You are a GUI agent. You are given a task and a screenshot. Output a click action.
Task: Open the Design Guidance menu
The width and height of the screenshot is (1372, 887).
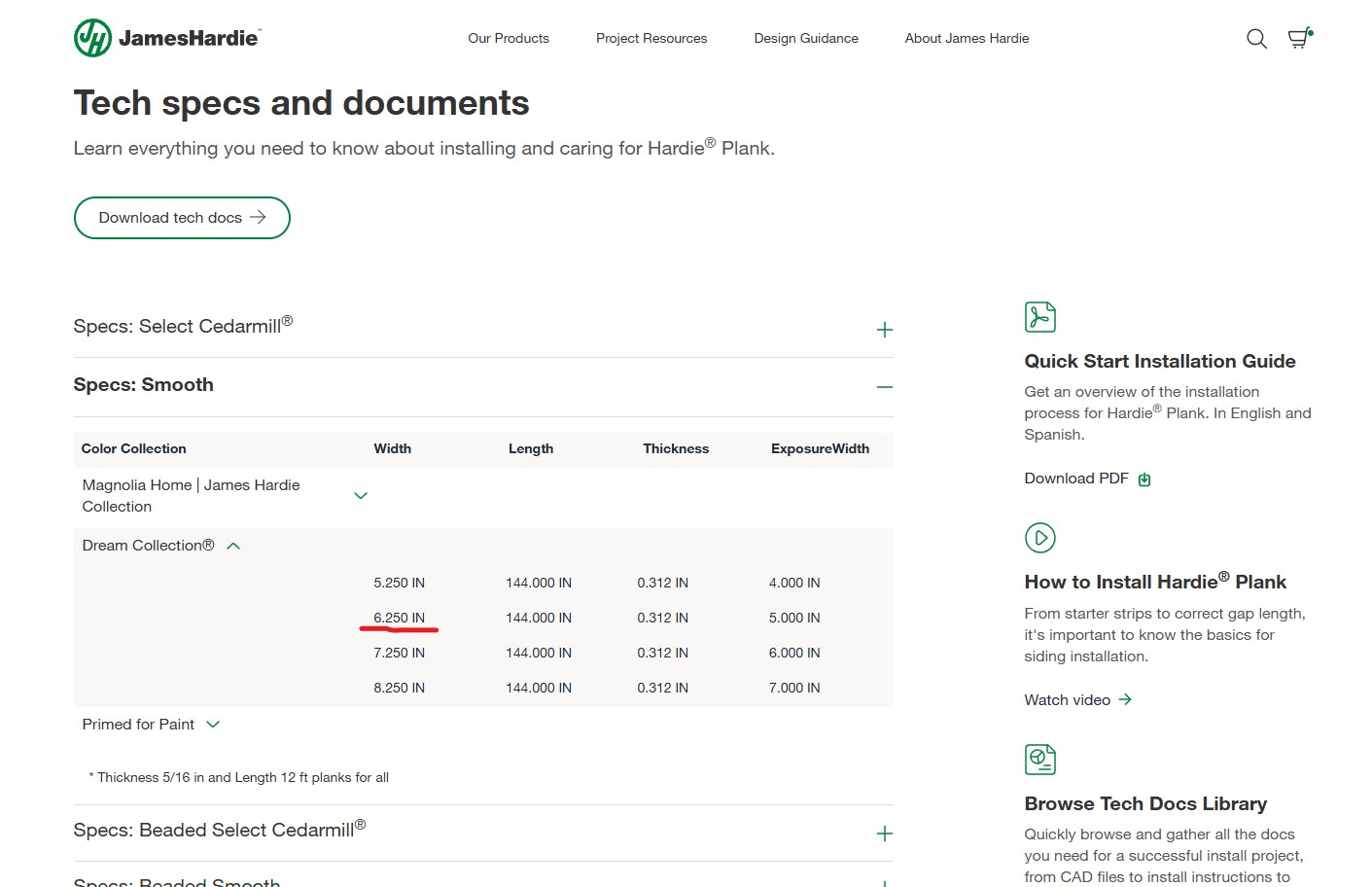[x=806, y=39]
